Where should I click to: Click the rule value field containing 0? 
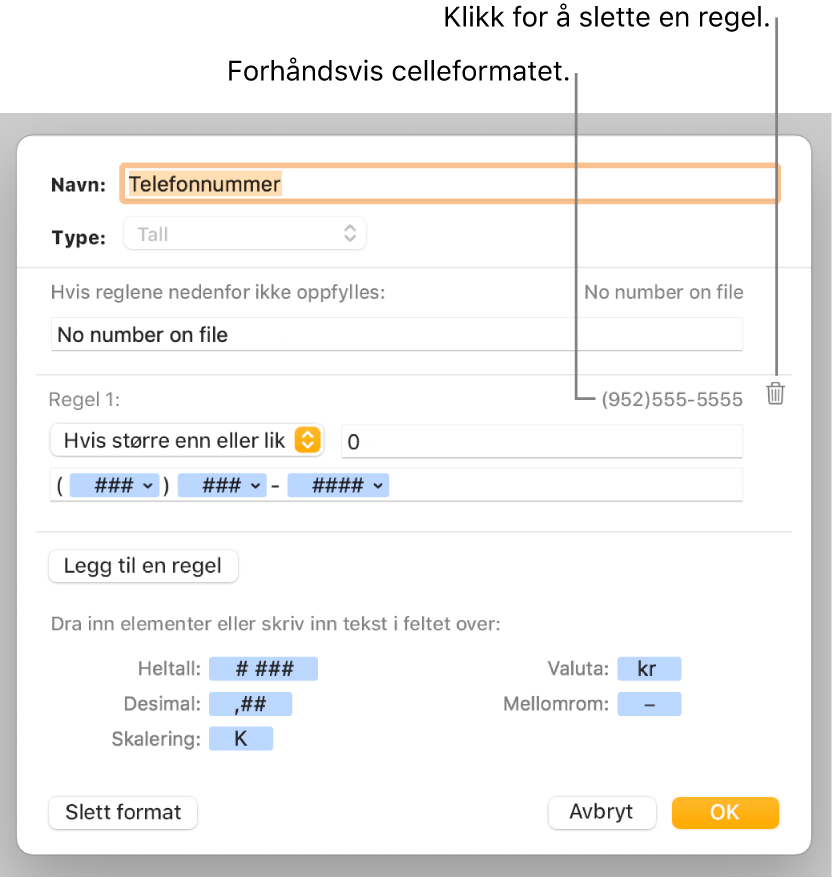pyautogui.click(x=541, y=440)
